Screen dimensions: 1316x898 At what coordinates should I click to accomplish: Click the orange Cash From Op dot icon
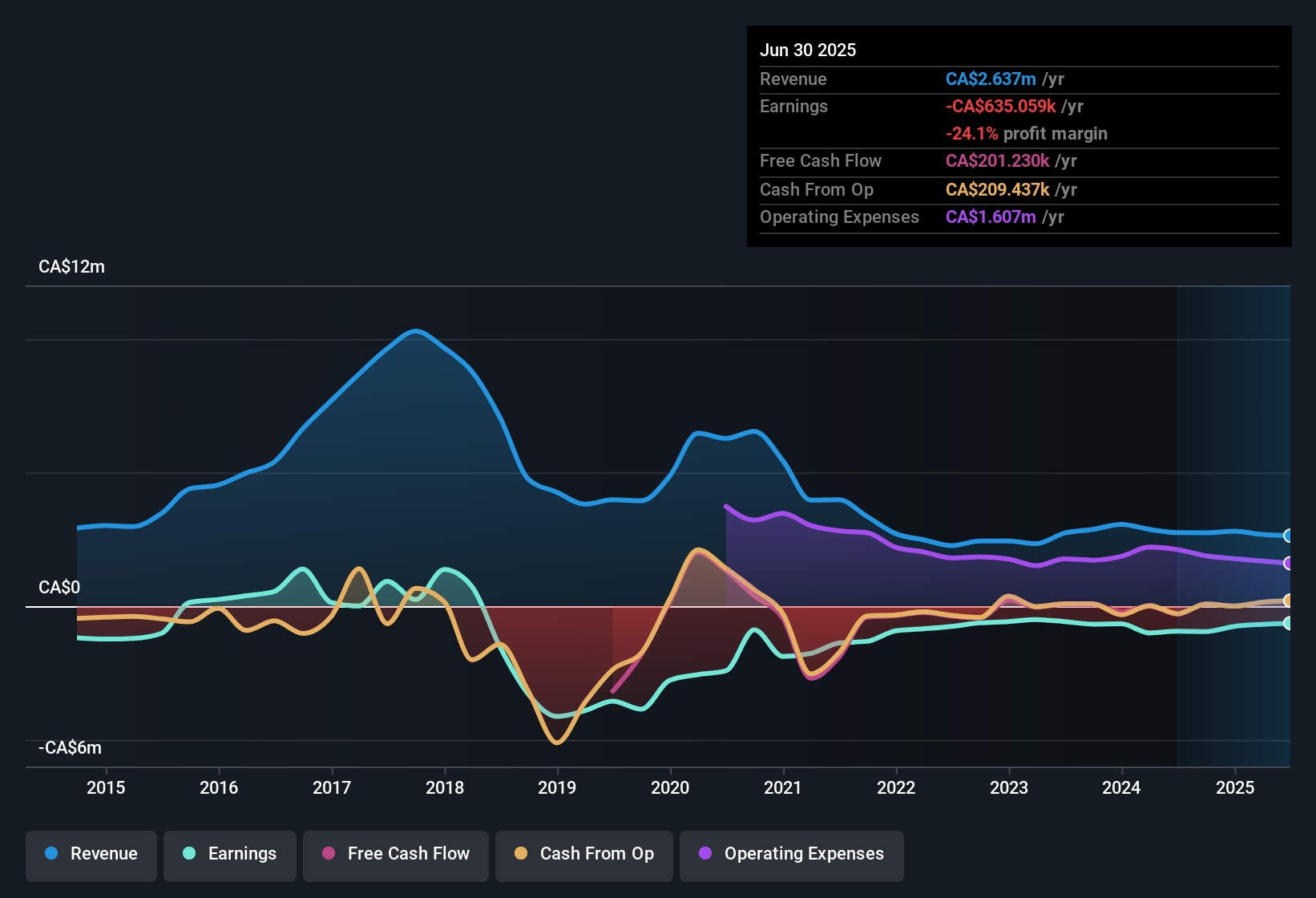[x=520, y=854]
